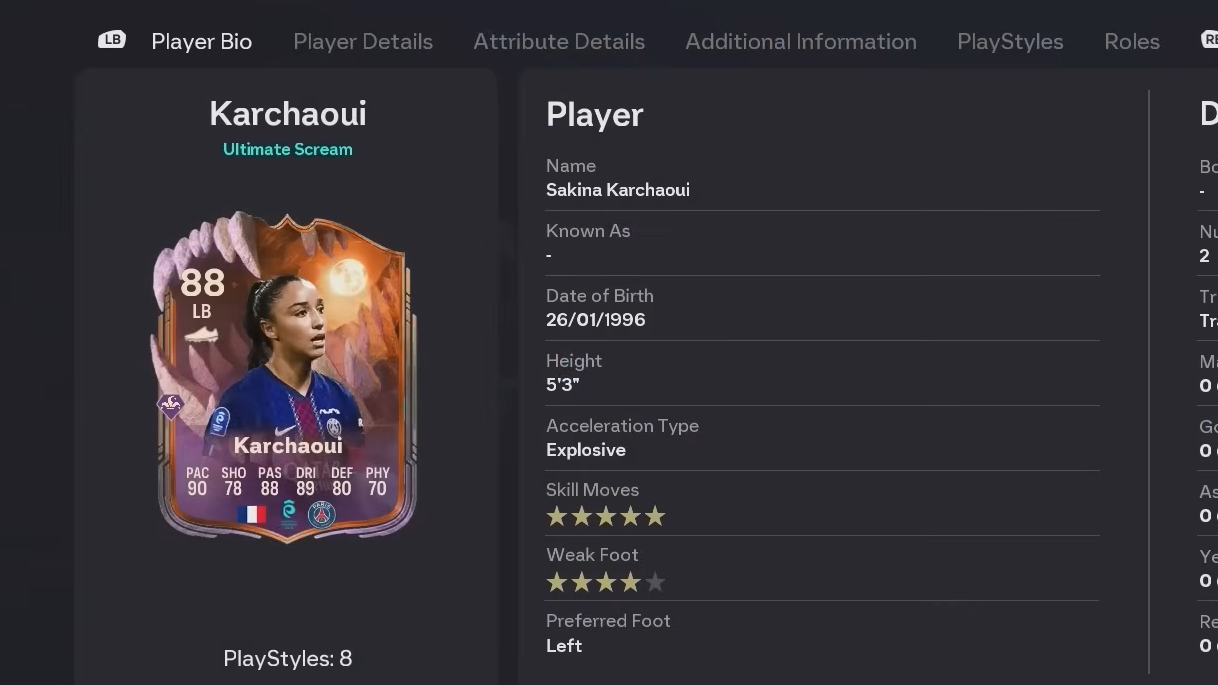Image resolution: width=1218 pixels, height=685 pixels.
Task: Click the RB bumper icon
Action: (x=1209, y=40)
